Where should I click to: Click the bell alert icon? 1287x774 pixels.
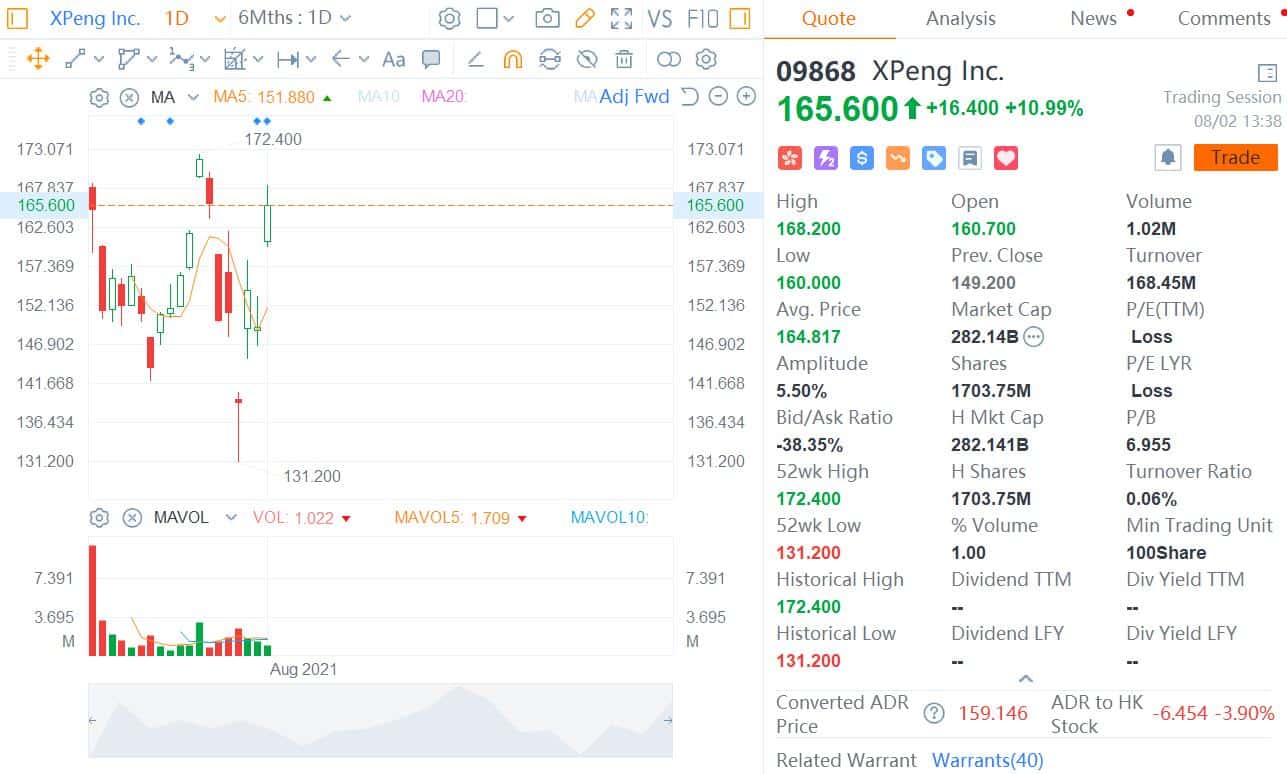[1170, 157]
